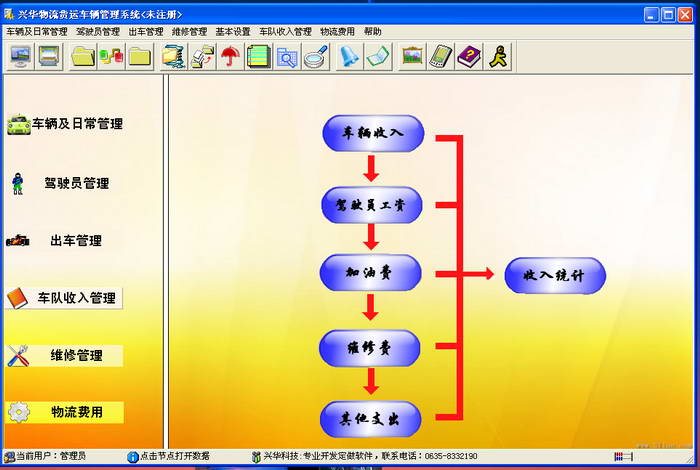Viewport: 700px width, 470px height.
Task: Click the computer monitor toolbar icon
Action: (20, 57)
